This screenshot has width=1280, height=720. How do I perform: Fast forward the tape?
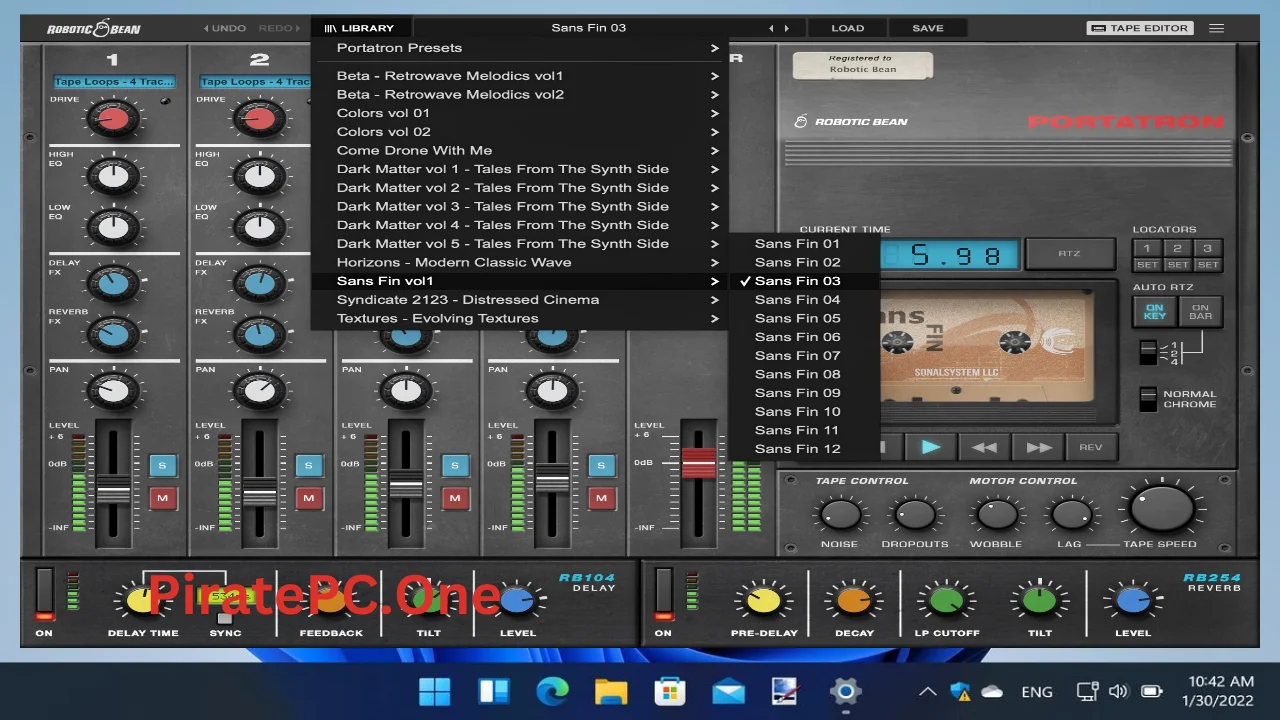point(1038,447)
